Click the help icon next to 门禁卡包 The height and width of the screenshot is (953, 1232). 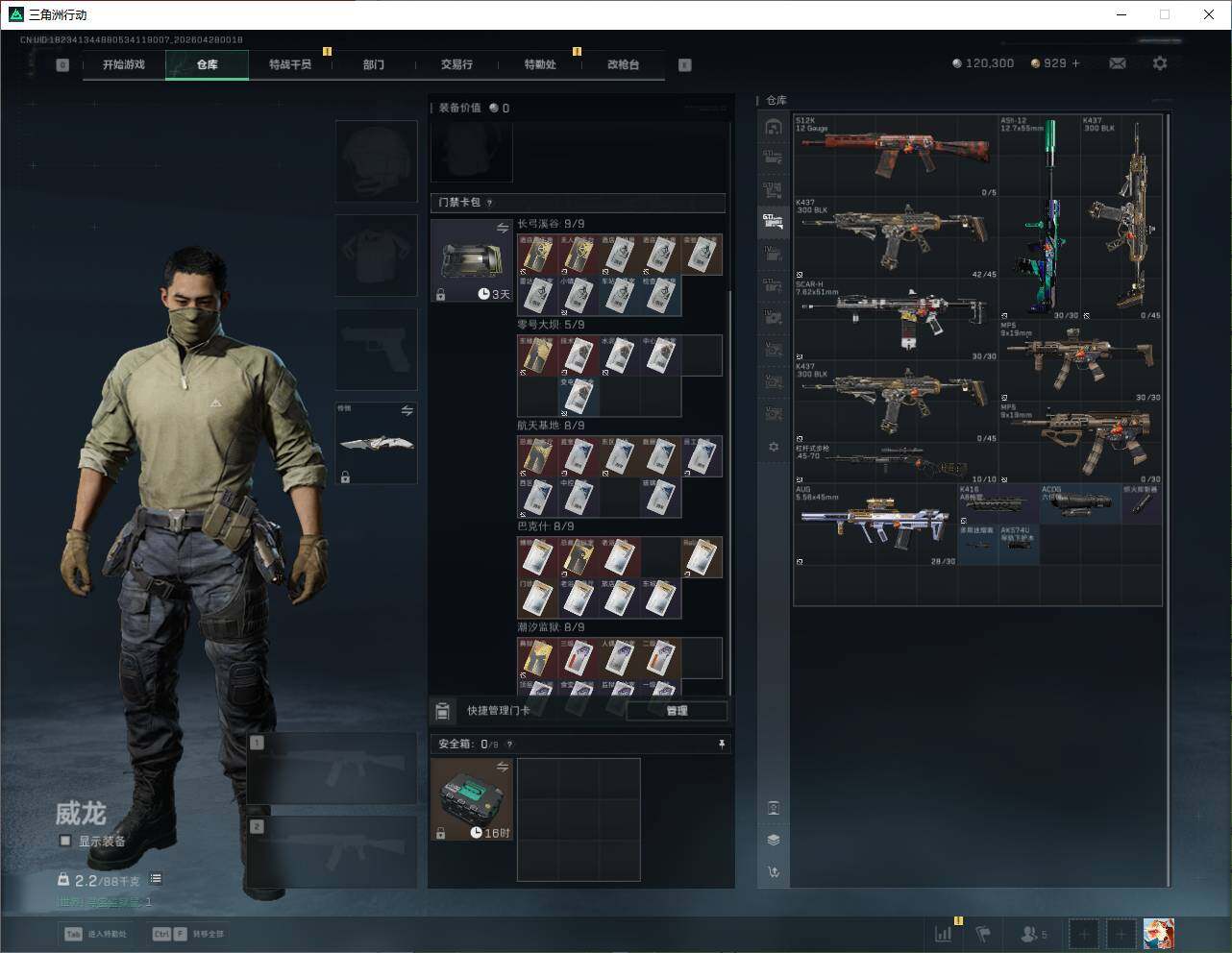coord(490,203)
